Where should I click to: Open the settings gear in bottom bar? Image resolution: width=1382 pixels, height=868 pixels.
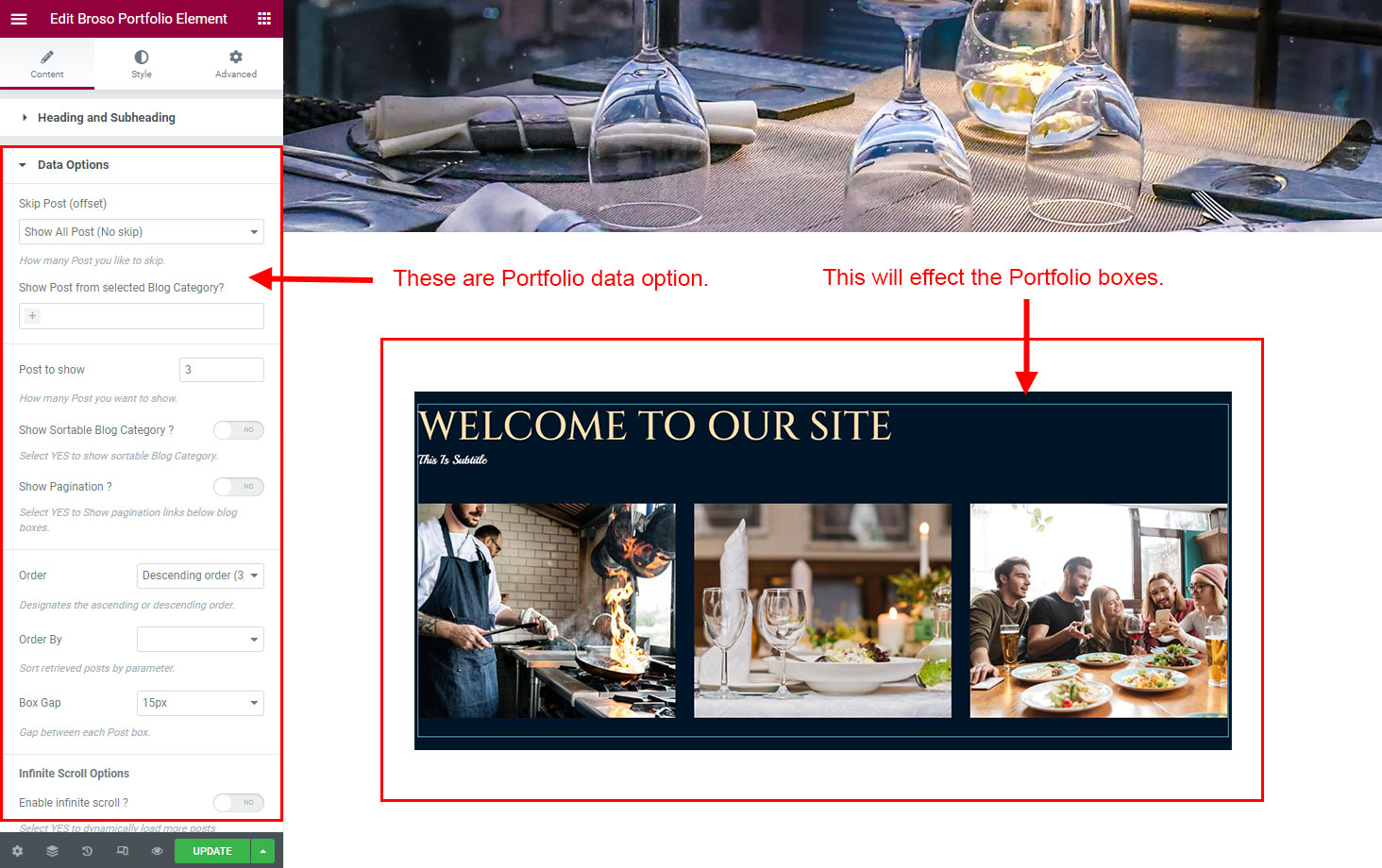click(x=17, y=851)
